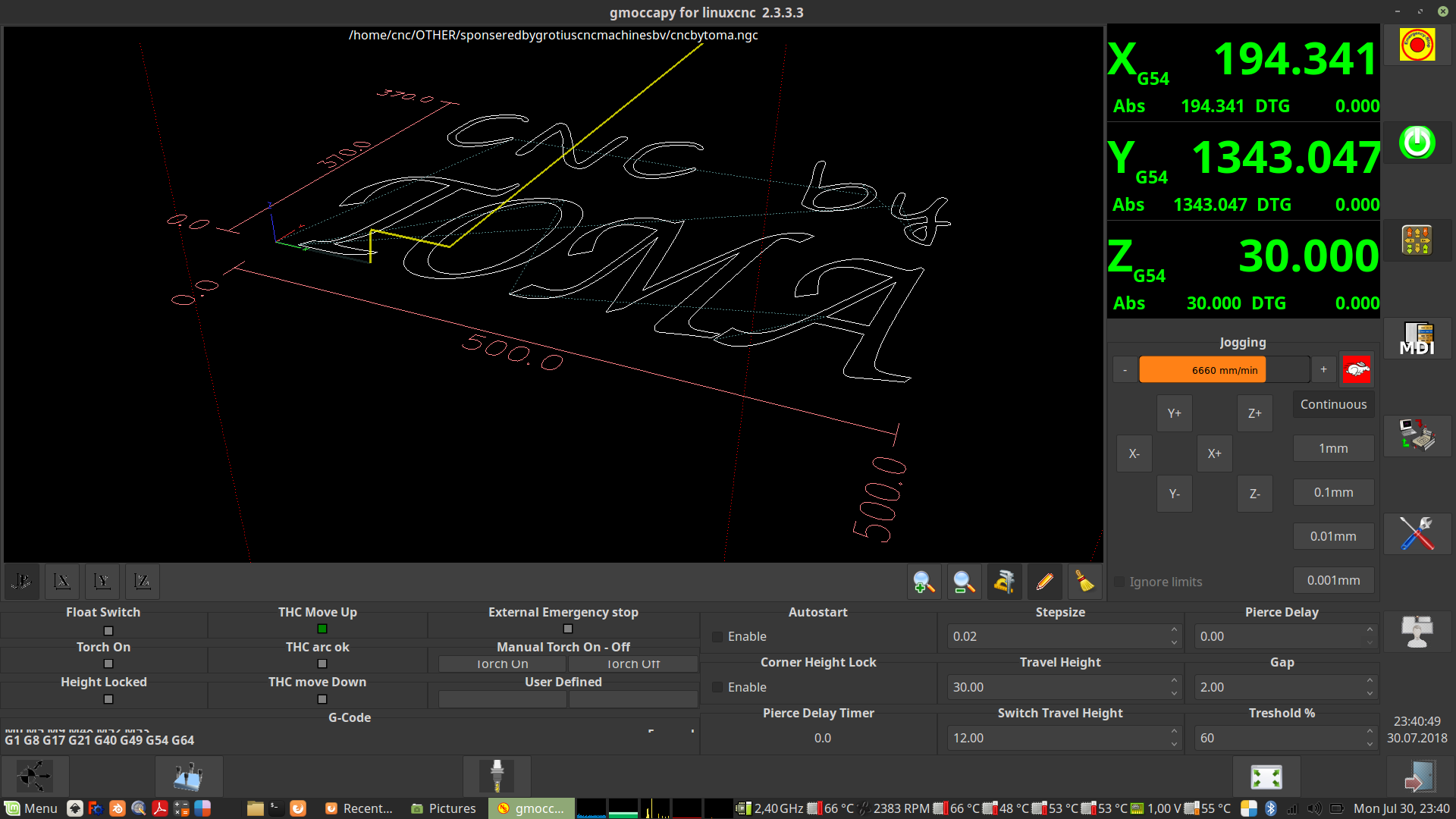Click the Bluetooth tray icon

point(1271,808)
